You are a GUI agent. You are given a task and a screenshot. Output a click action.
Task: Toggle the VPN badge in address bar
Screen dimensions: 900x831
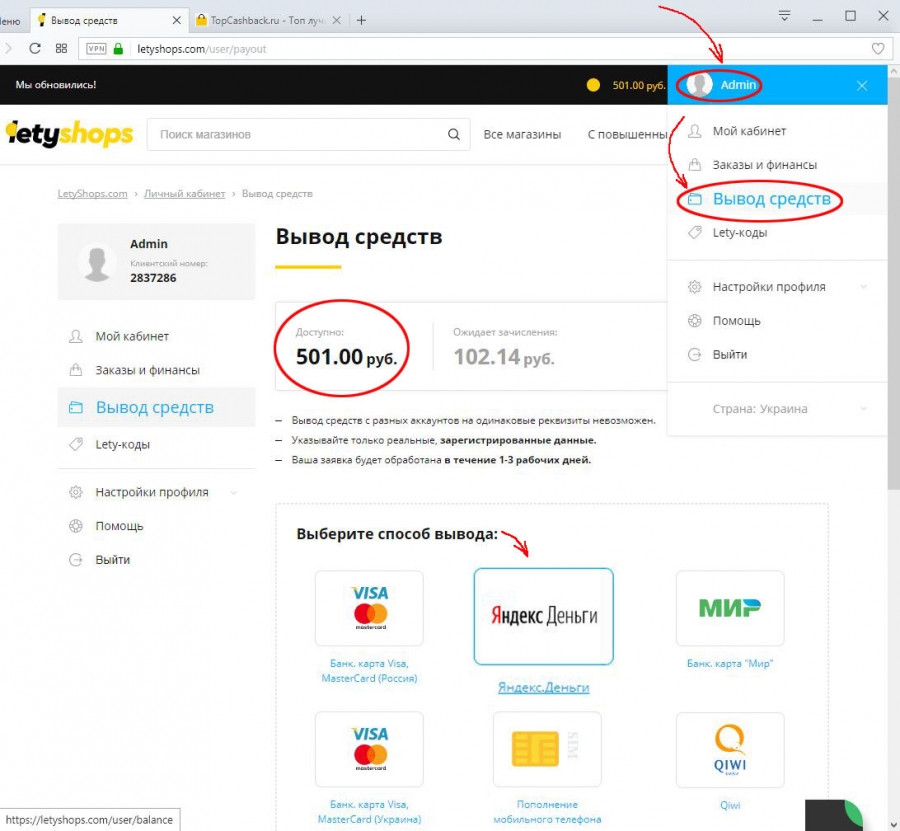click(x=96, y=49)
